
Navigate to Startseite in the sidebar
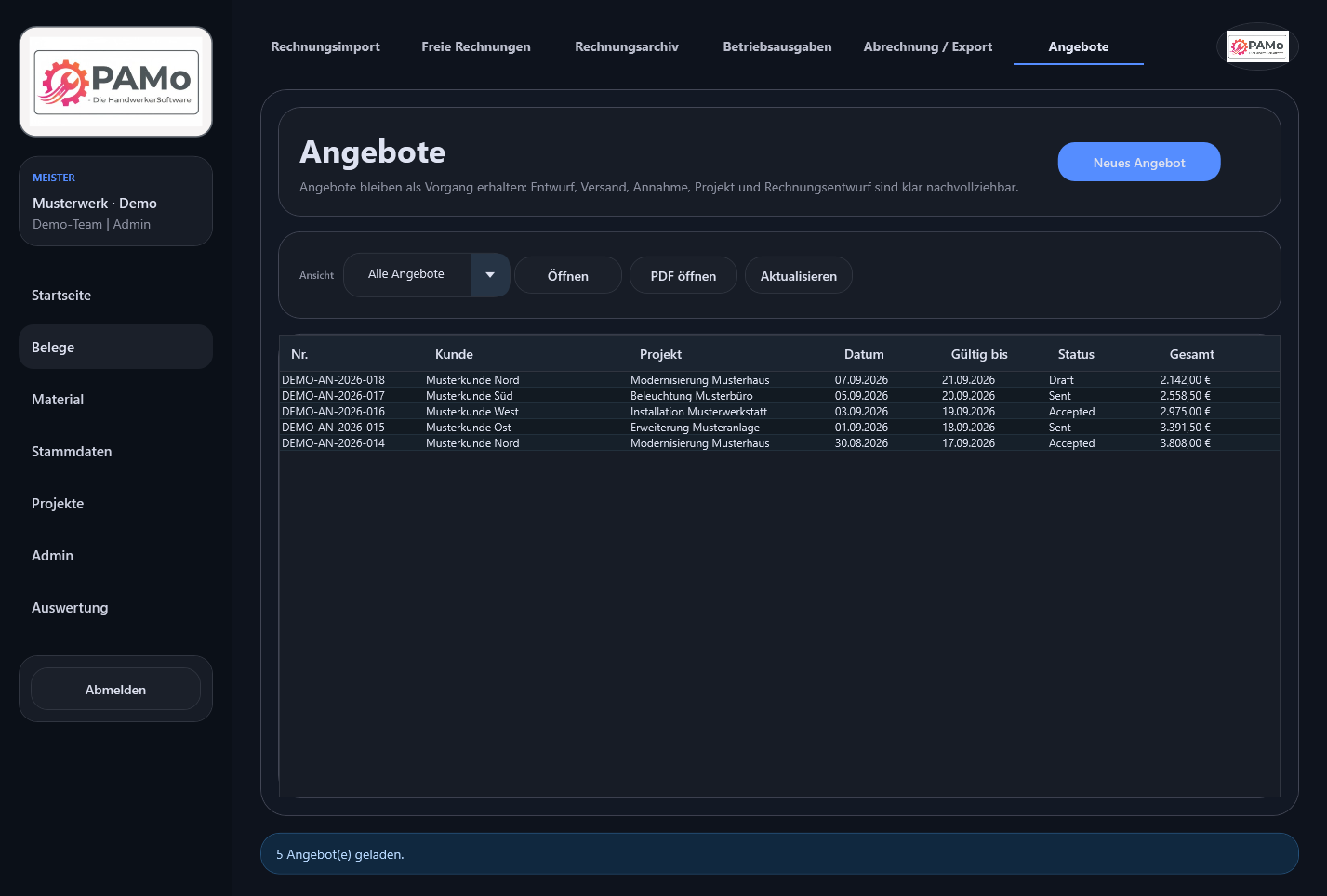point(116,296)
